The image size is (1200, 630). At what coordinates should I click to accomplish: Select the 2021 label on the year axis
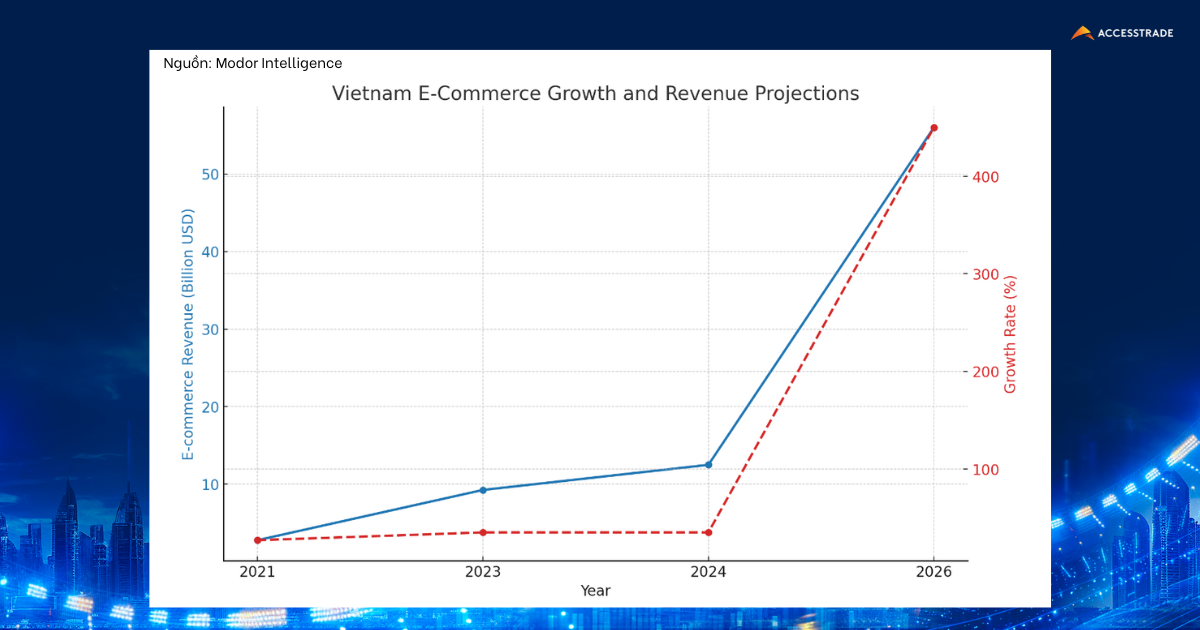pos(257,572)
